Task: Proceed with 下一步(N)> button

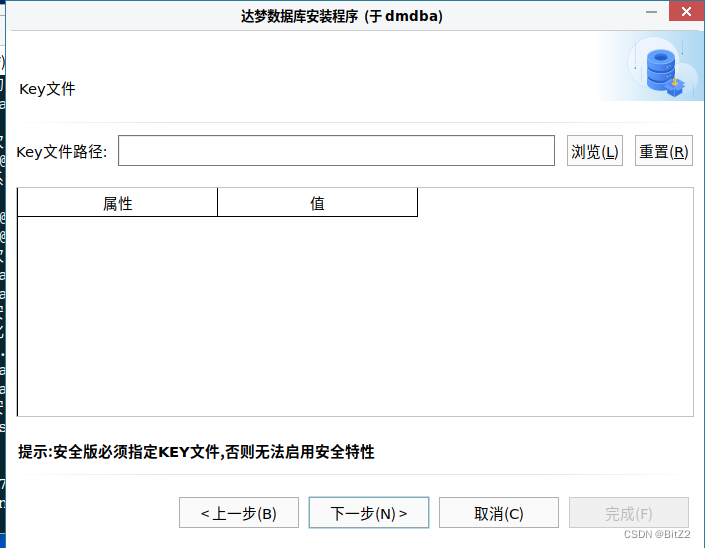Action: 369,512
